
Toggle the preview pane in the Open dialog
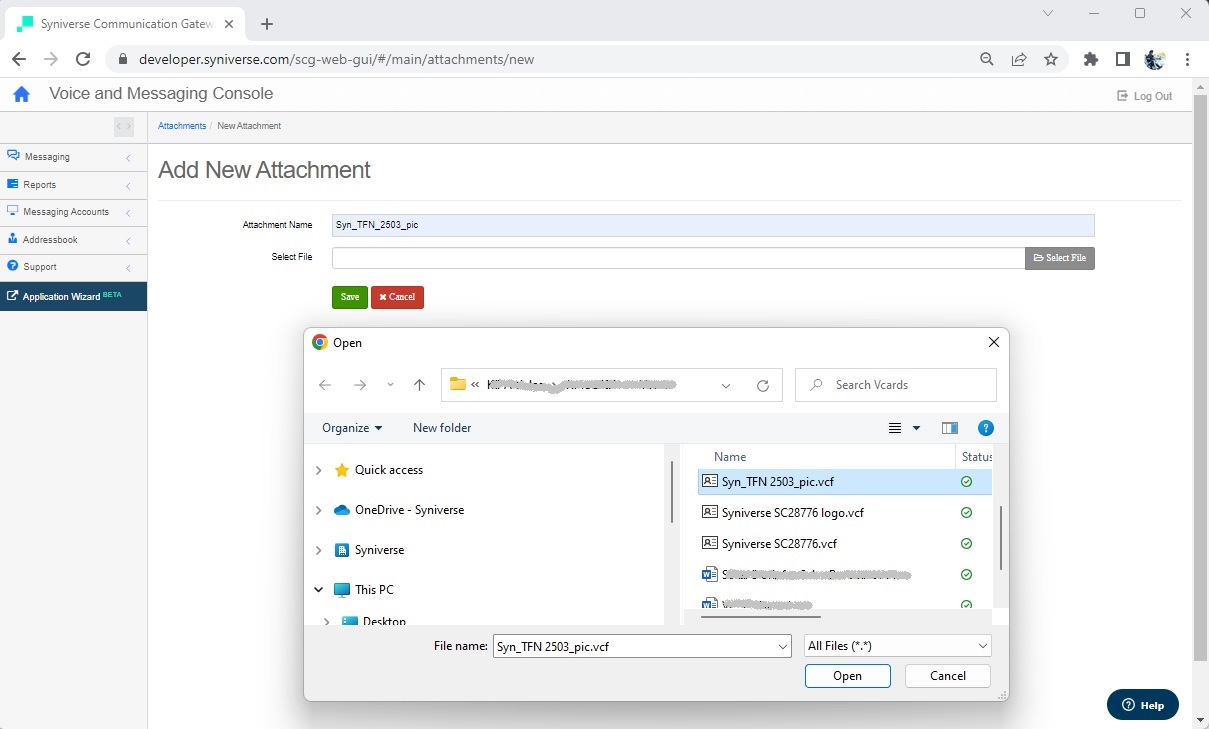point(950,428)
